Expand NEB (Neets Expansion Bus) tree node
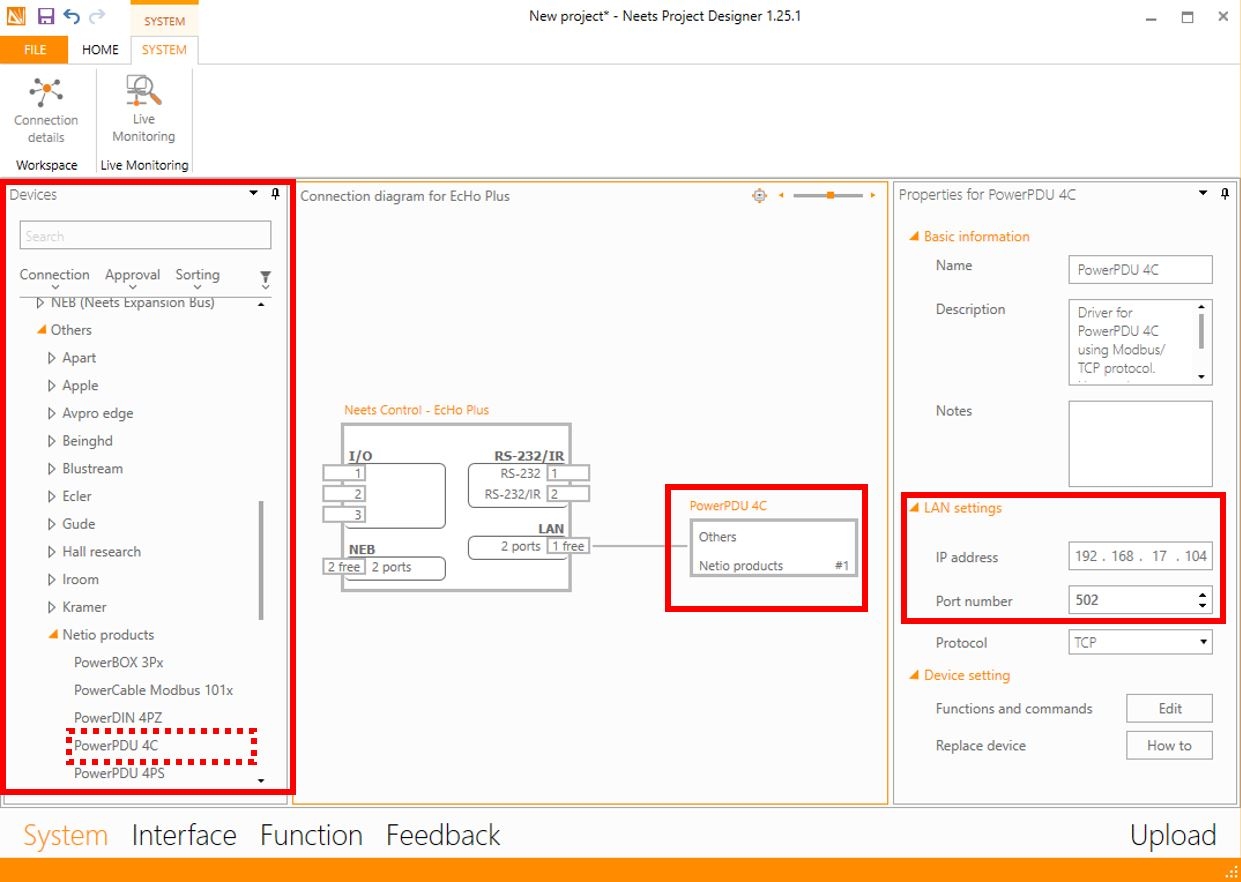This screenshot has width=1241, height=882. 41,303
